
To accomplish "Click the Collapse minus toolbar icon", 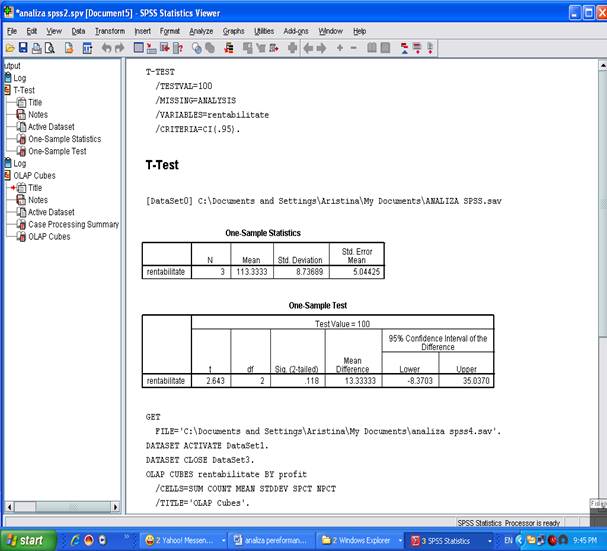I will tap(355, 47).
